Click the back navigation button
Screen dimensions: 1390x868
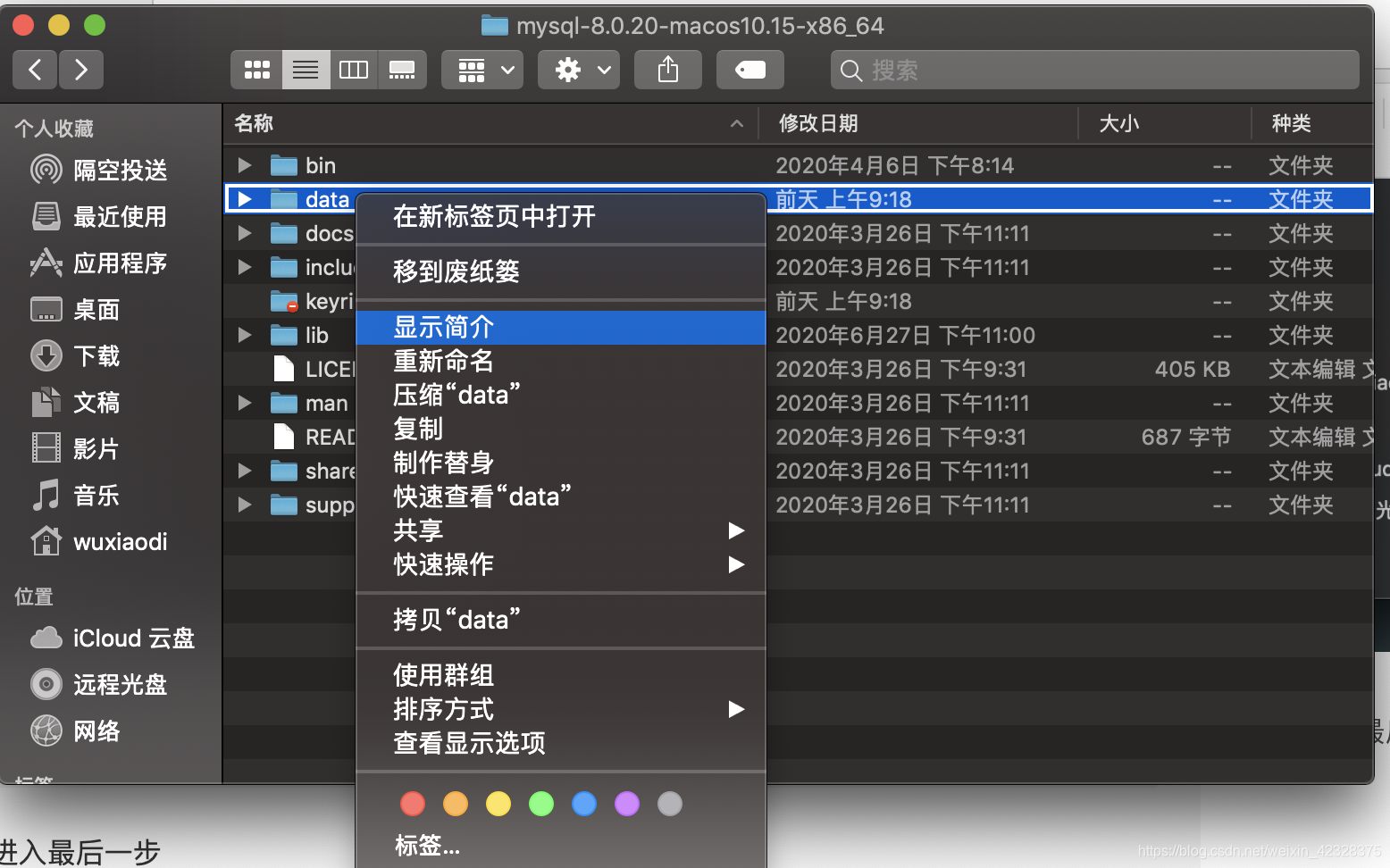click(34, 70)
